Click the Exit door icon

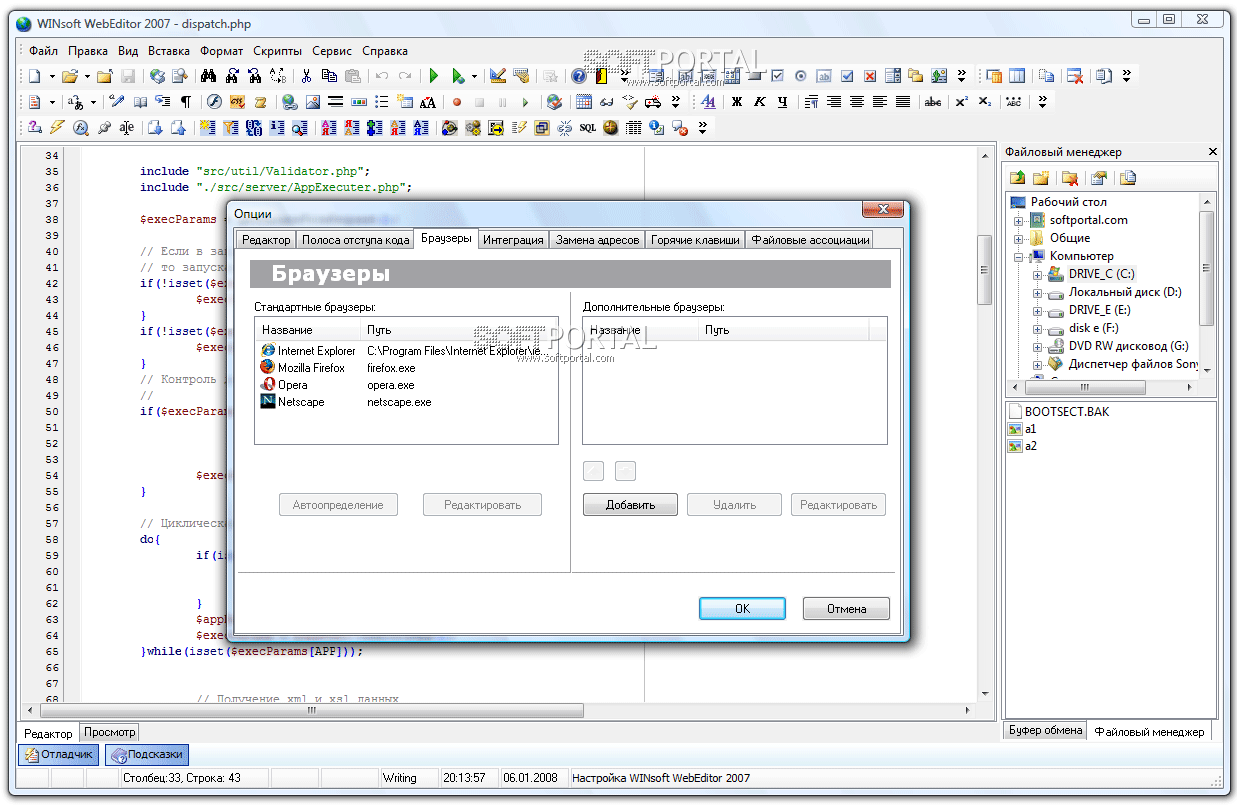pos(600,76)
